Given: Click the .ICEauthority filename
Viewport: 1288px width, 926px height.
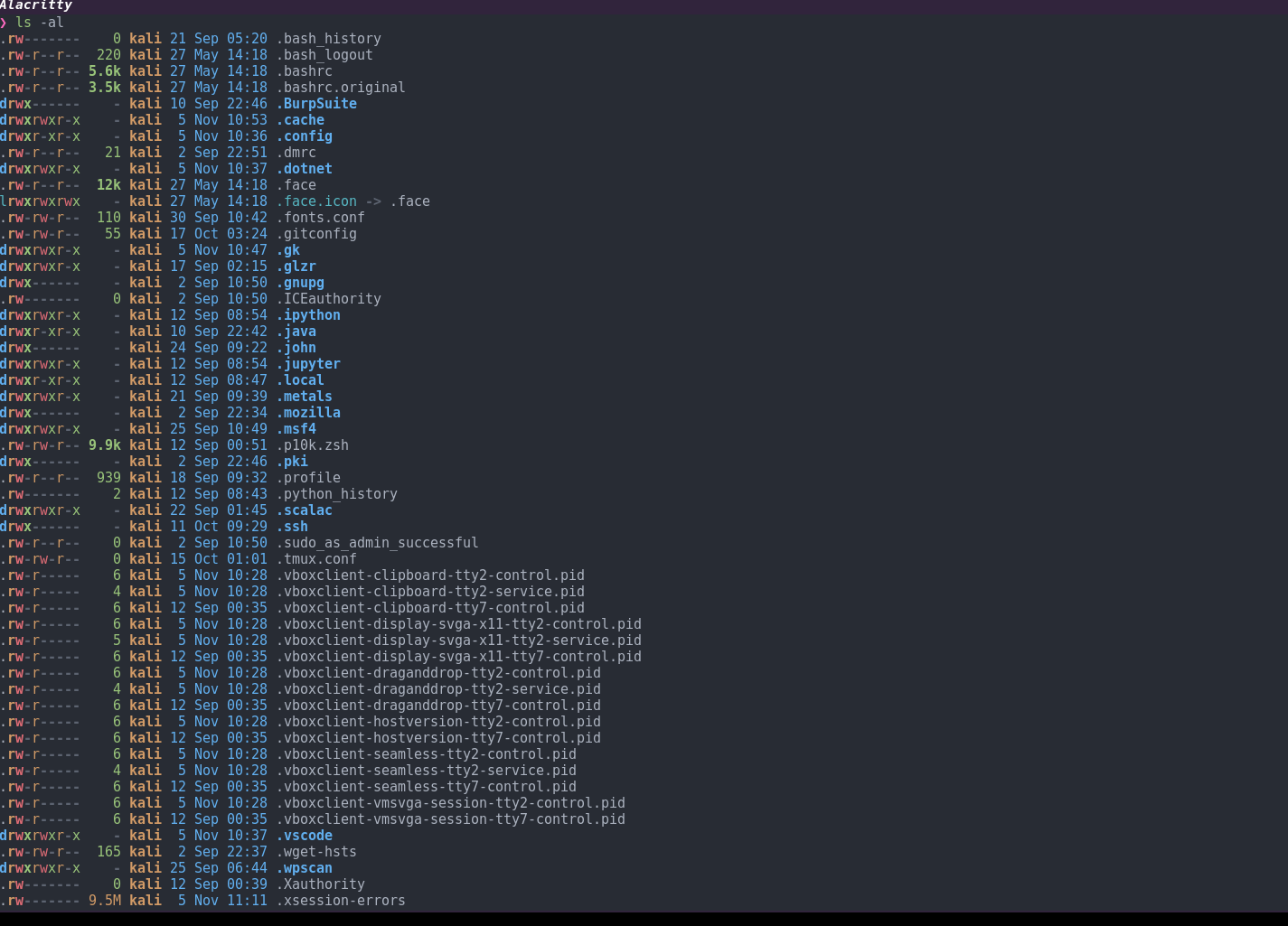Looking at the screenshot, I should tap(329, 299).
